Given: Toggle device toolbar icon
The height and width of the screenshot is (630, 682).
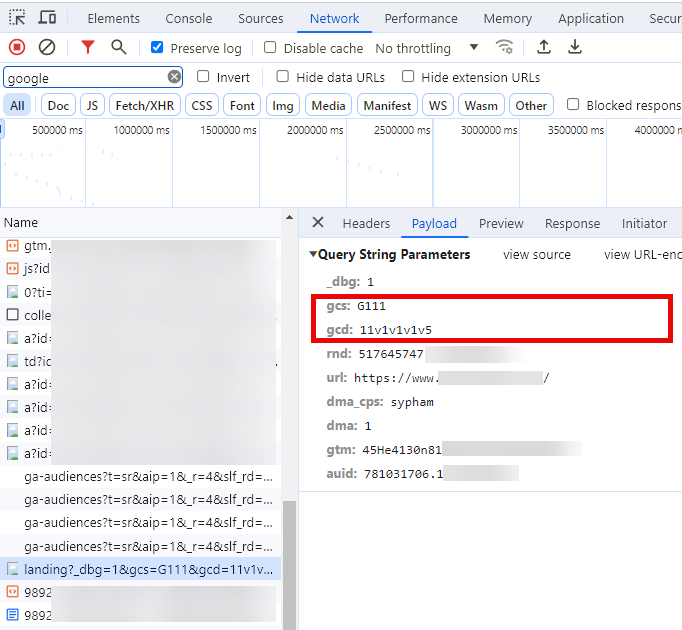Looking at the screenshot, I should 47,18.
